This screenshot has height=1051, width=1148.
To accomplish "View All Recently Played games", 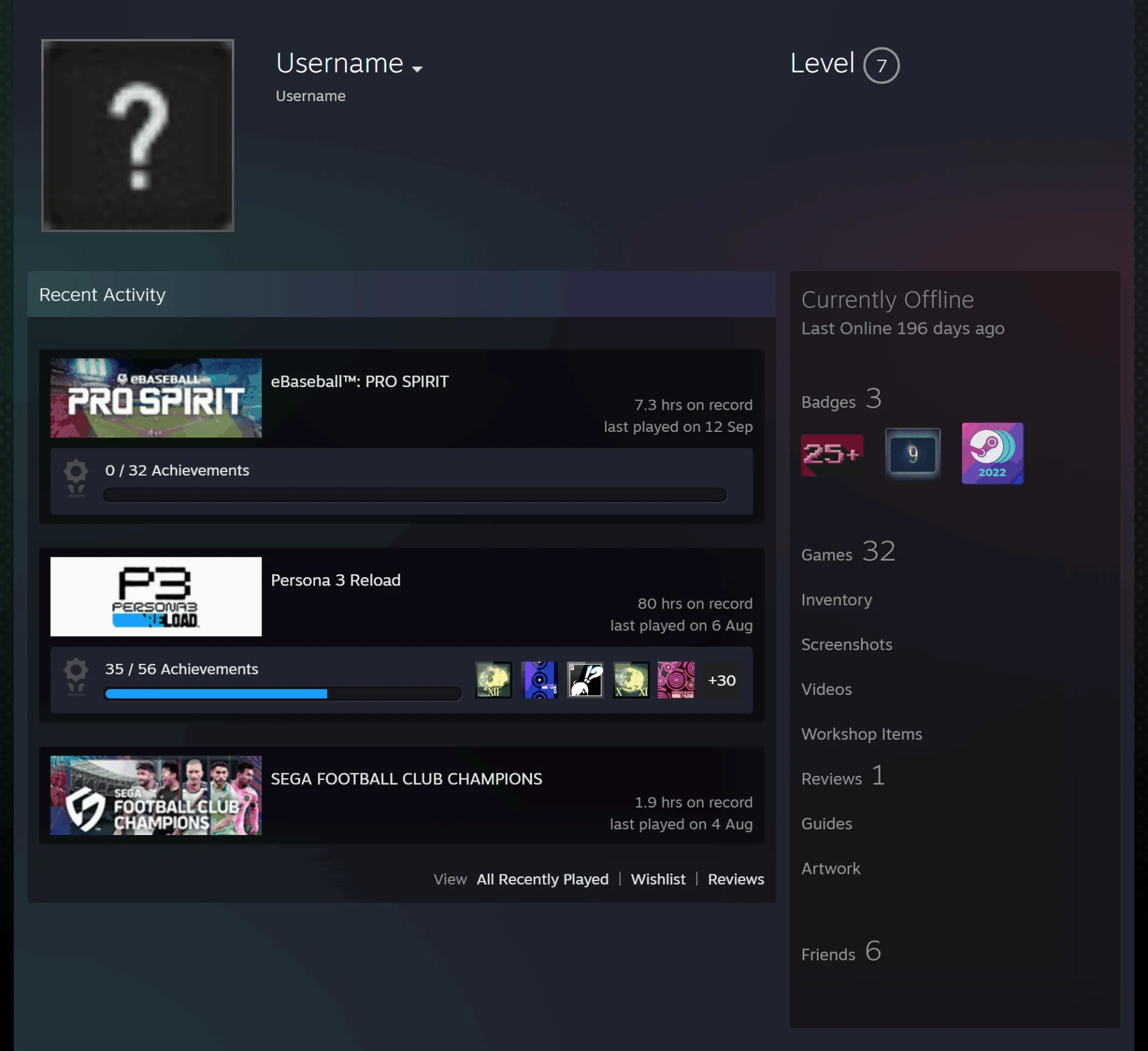I will pos(542,879).
